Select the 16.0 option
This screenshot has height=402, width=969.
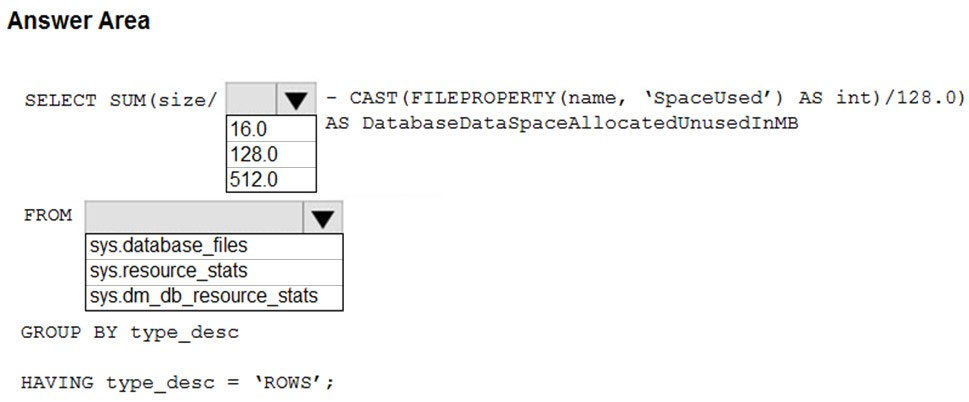point(271,129)
